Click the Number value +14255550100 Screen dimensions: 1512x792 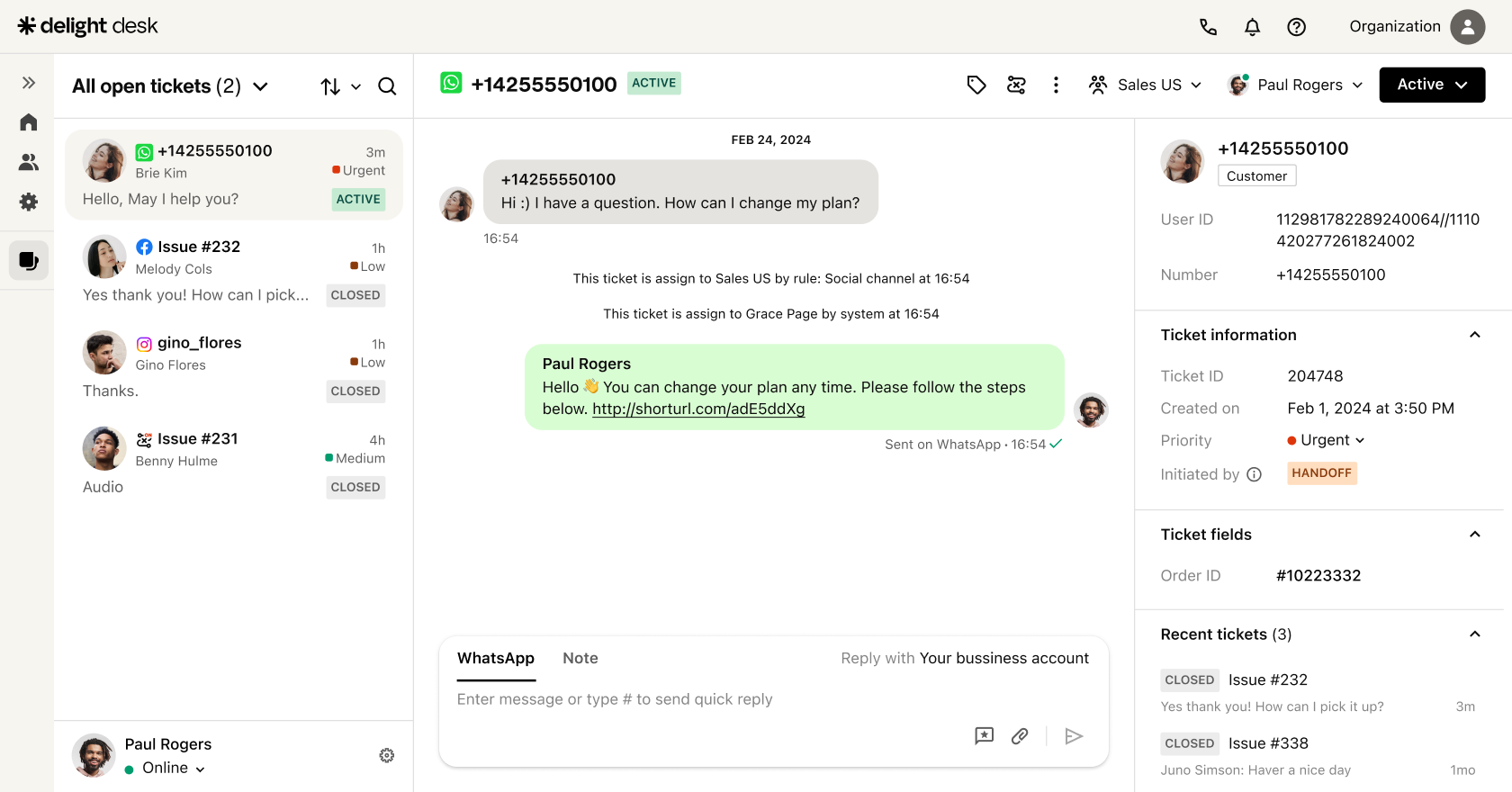click(1330, 275)
